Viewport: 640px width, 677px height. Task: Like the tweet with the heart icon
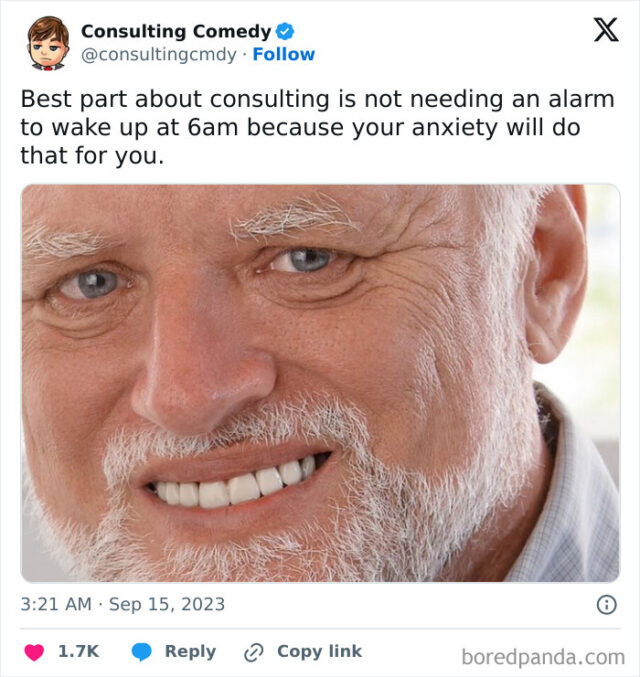coord(34,652)
